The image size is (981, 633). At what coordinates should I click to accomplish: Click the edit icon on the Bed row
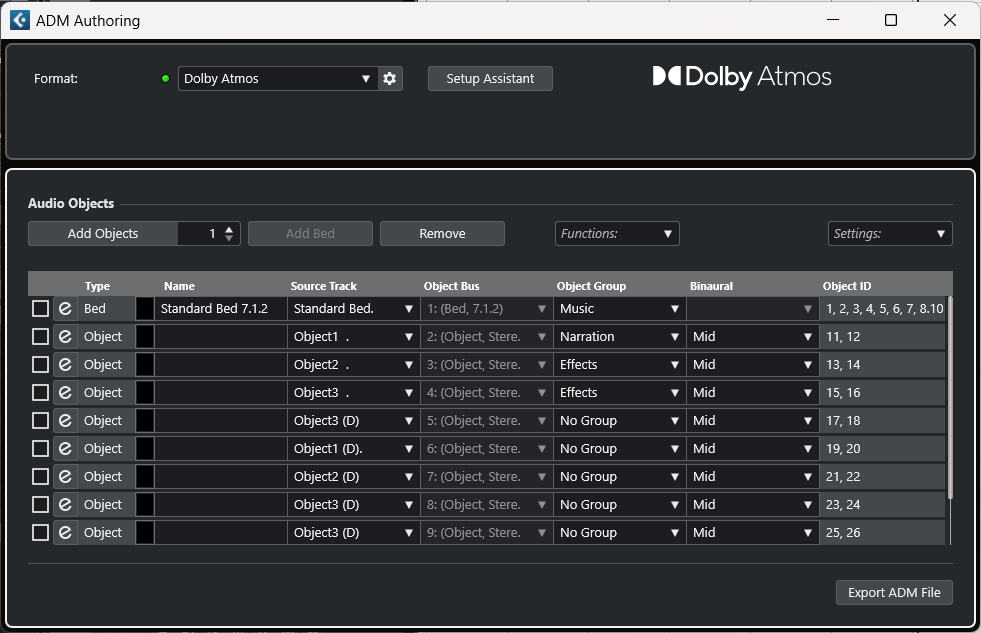(65, 308)
